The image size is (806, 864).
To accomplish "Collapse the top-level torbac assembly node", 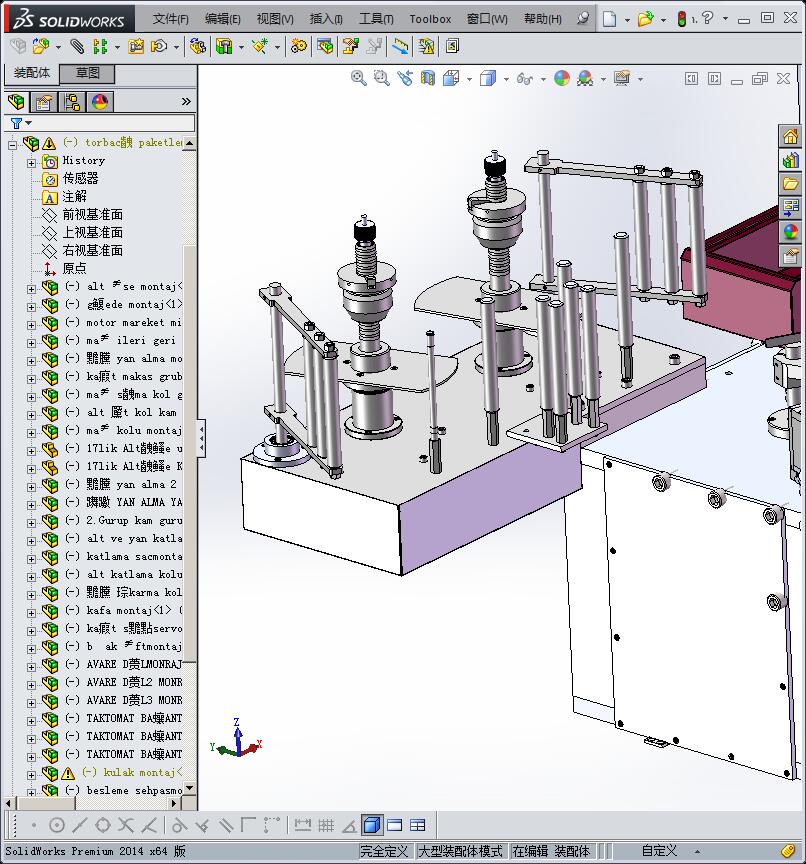I will click(x=13, y=143).
